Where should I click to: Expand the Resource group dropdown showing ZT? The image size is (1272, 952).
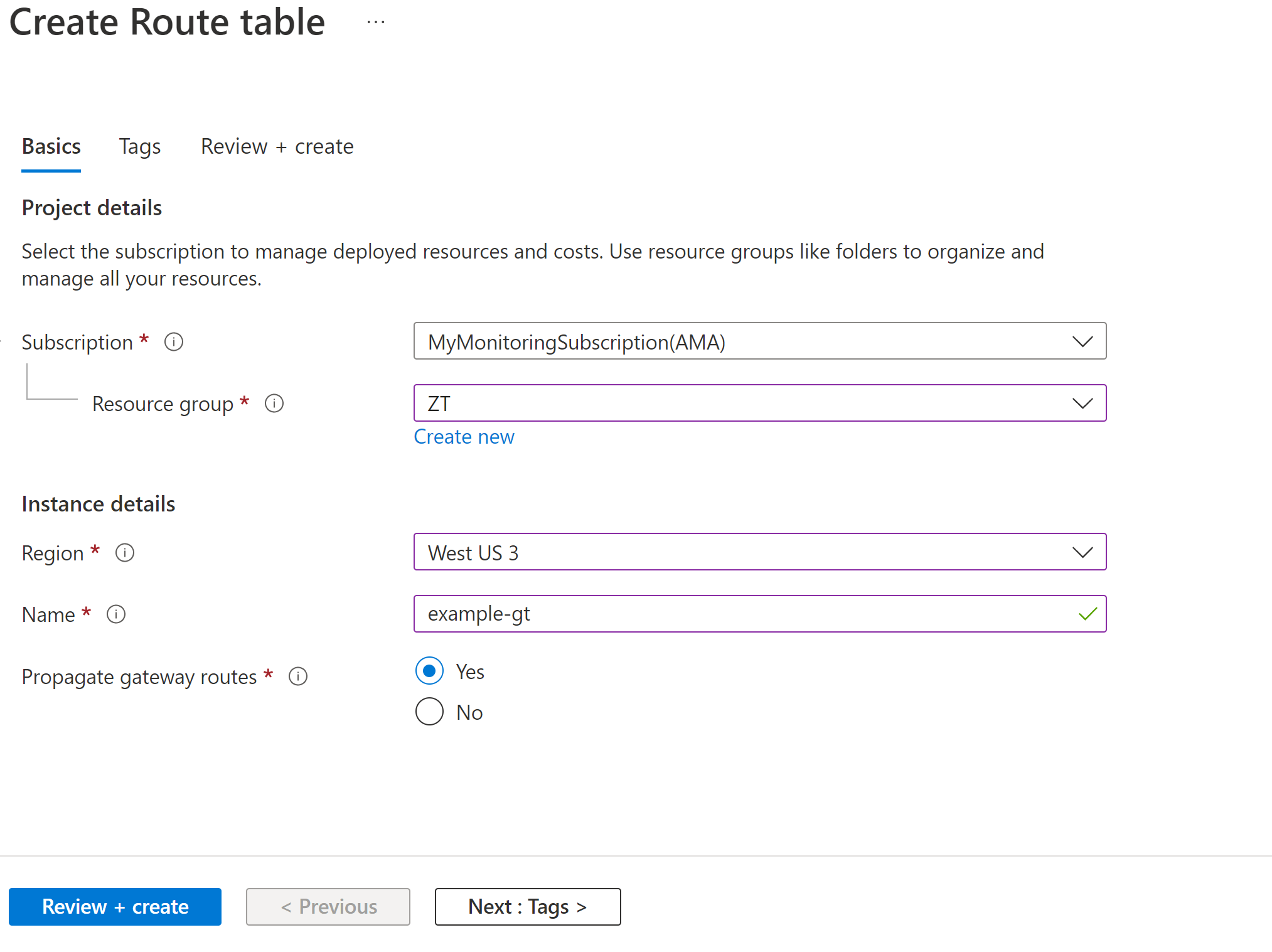click(760, 403)
